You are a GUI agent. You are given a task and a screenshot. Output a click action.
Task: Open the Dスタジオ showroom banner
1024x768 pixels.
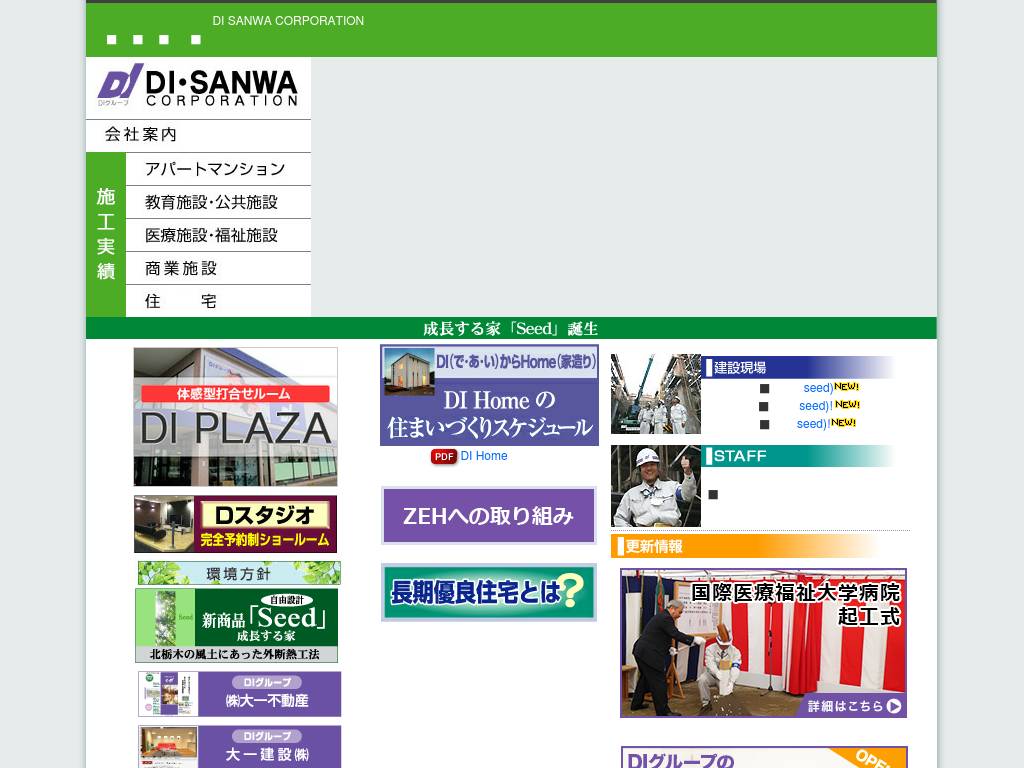click(x=236, y=524)
